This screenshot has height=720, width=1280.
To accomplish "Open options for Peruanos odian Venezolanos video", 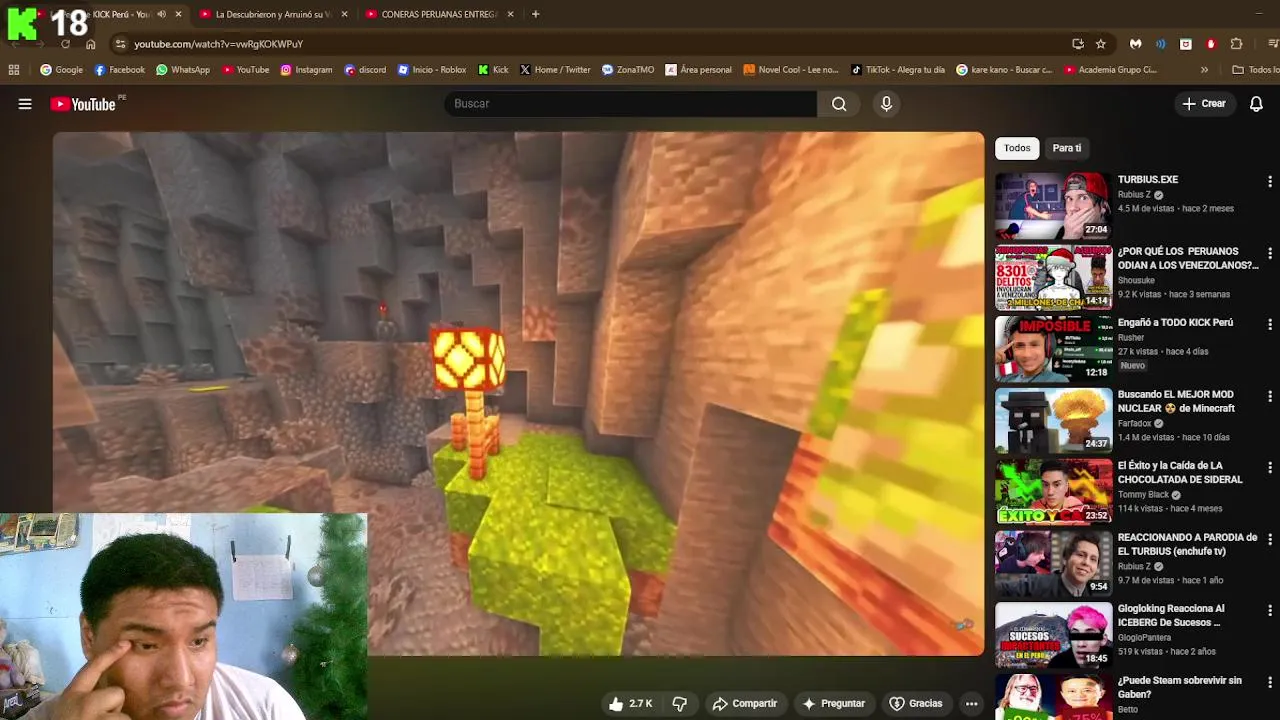I will pyautogui.click(x=1269, y=254).
